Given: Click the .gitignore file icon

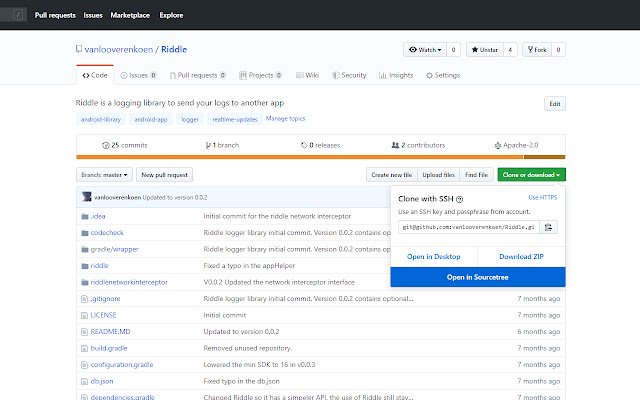Looking at the screenshot, I should pyautogui.click(x=84, y=299).
